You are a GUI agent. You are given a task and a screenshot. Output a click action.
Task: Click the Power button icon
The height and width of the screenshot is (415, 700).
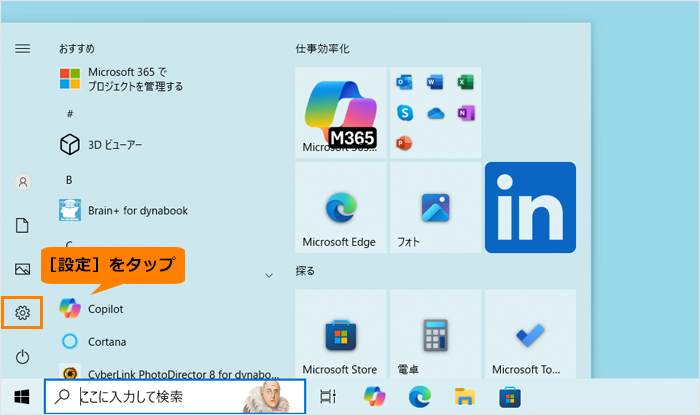point(22,357)
